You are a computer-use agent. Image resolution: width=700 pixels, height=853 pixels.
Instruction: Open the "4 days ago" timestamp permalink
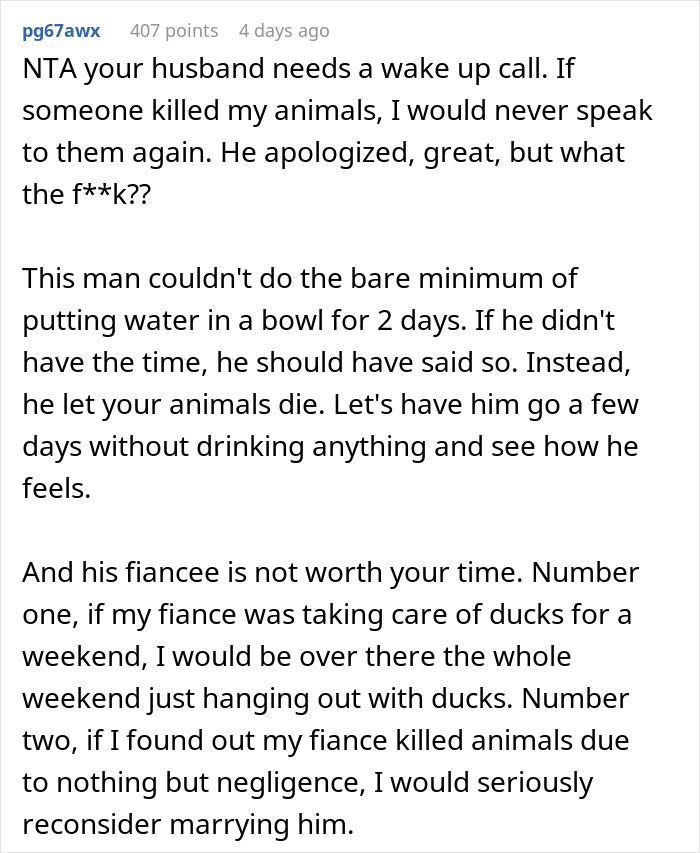click(283, 31)
